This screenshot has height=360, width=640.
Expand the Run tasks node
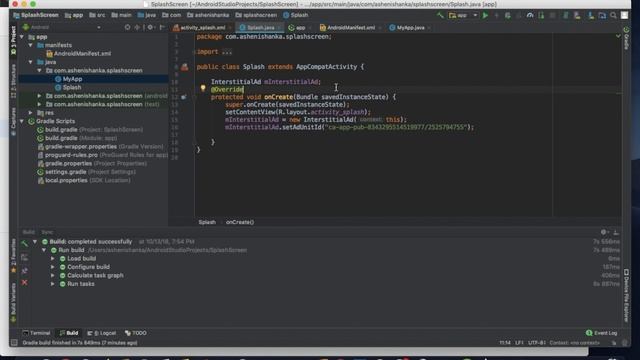(x=53, y=284)
